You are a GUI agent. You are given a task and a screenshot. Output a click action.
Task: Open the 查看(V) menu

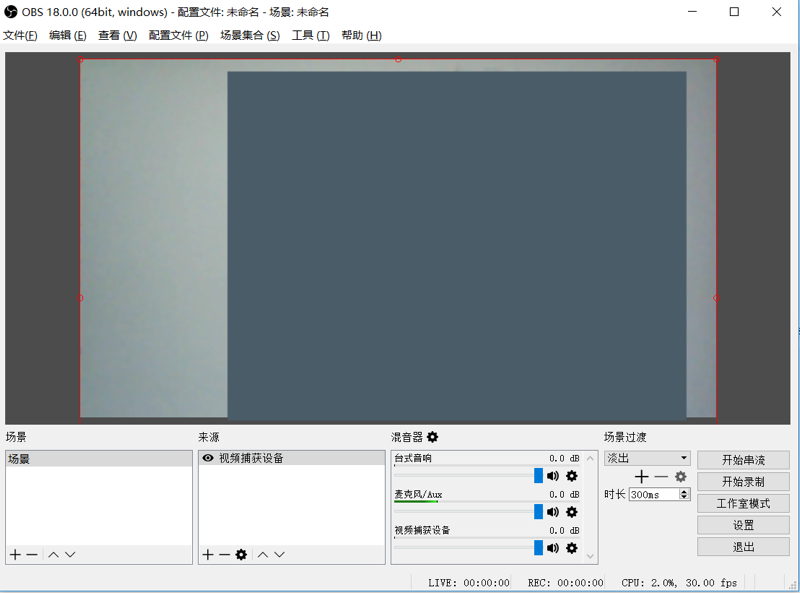(x=117, y=35)
